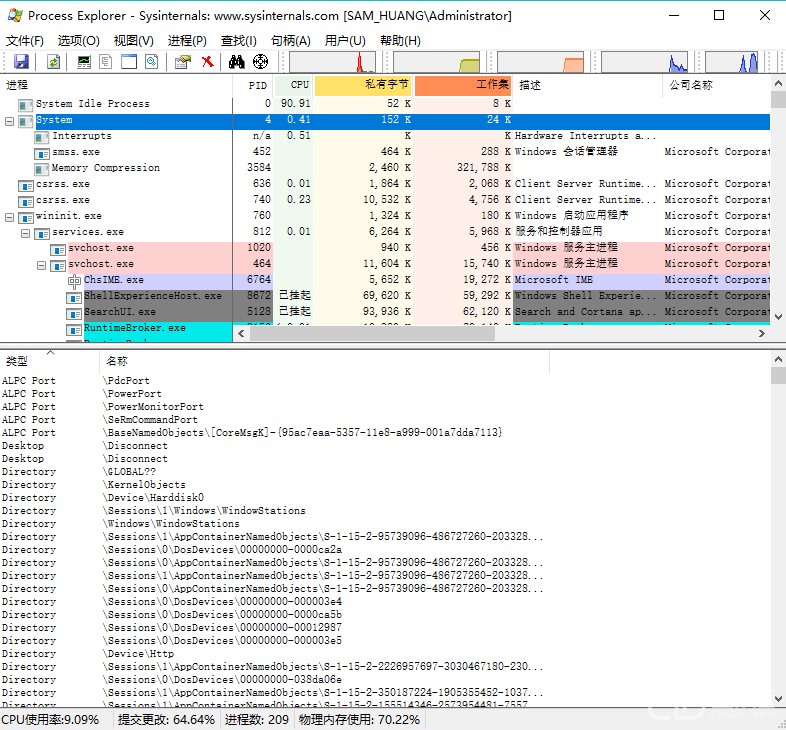This screenshot has height=730, width=786.
Task: Sort lower pane by 名称 column
Action: (x=324, y=361)
